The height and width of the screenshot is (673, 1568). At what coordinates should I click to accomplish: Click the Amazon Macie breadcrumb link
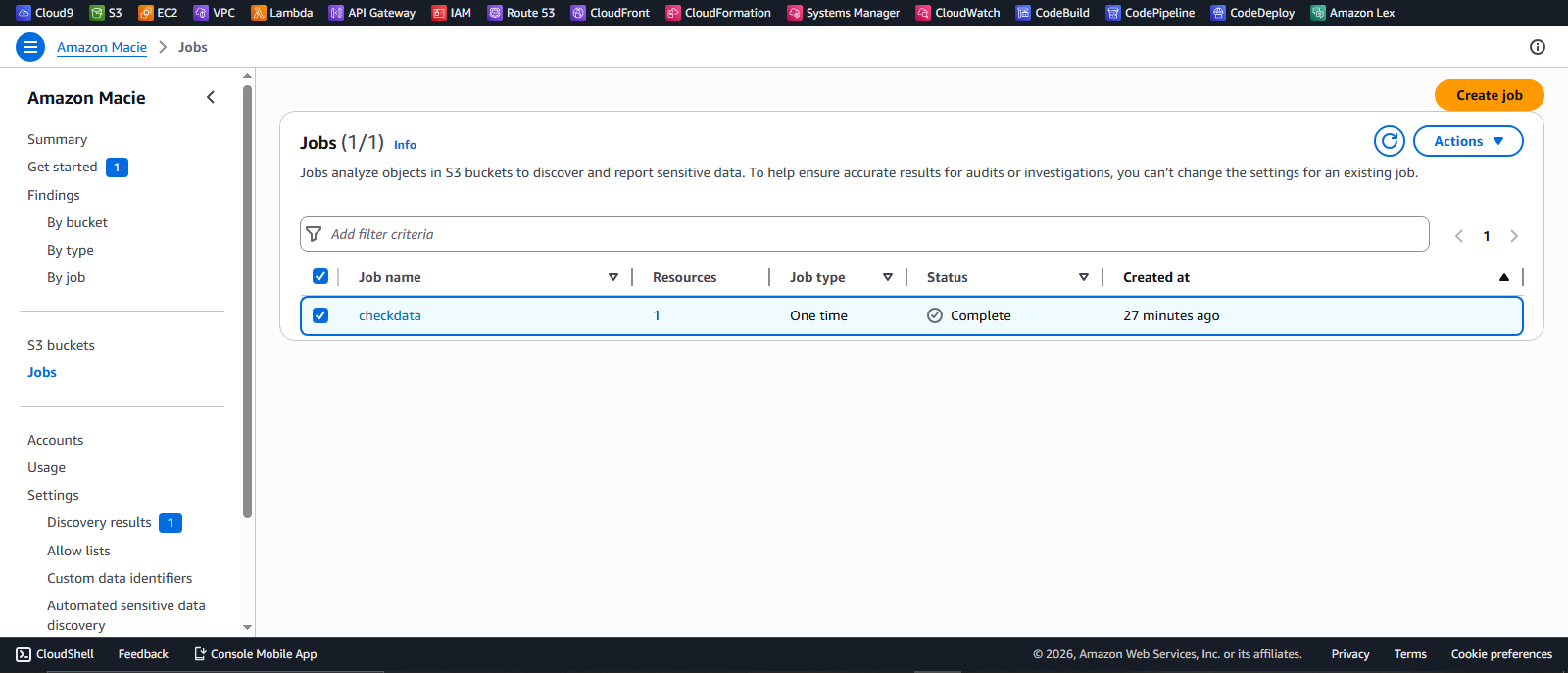[x=102, y=47]
